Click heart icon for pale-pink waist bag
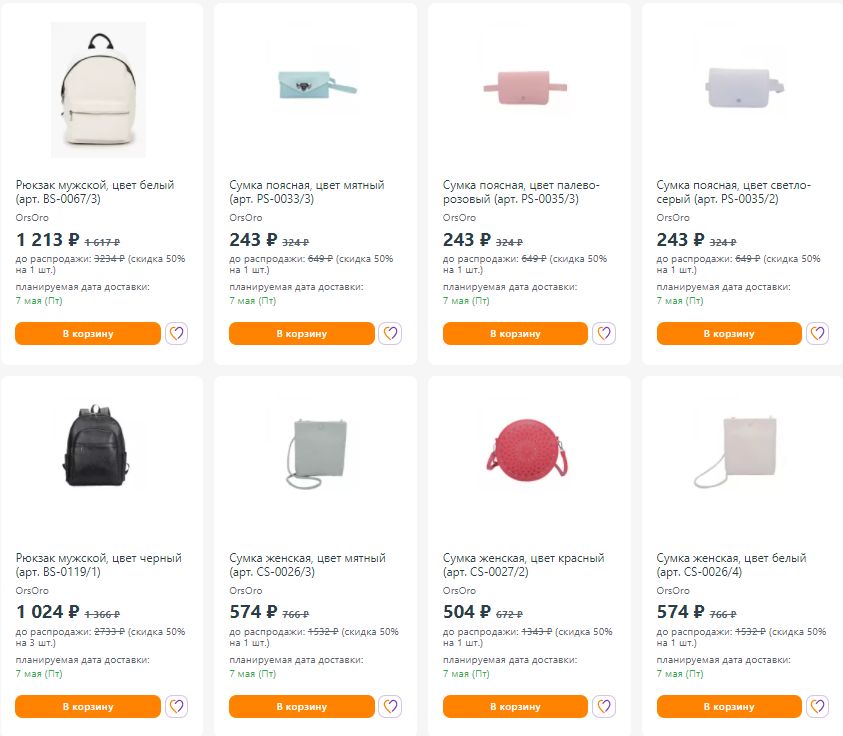 click(x=604, y=333)
